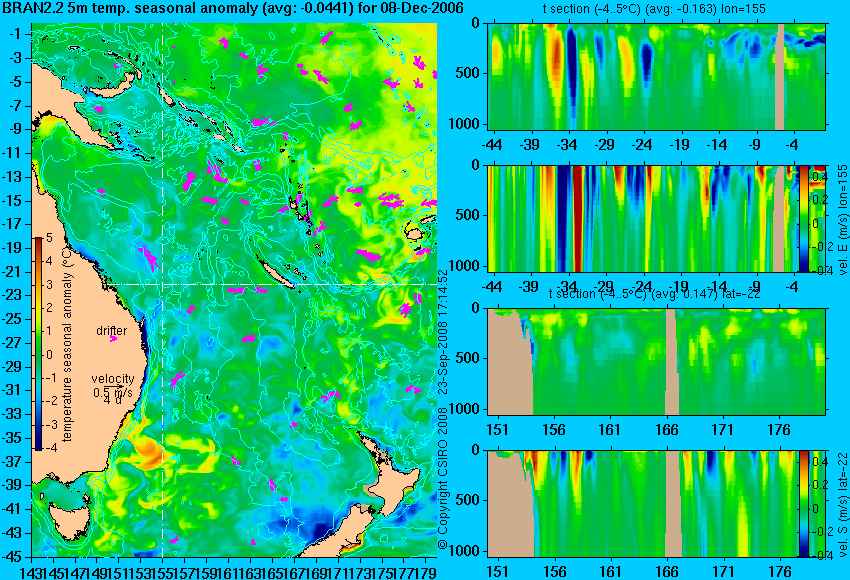Viewport: 850px width, 580px height.
Task: Click the '23-Sep-2008 17:14:52' timestamp text
Action: [443, 332]
